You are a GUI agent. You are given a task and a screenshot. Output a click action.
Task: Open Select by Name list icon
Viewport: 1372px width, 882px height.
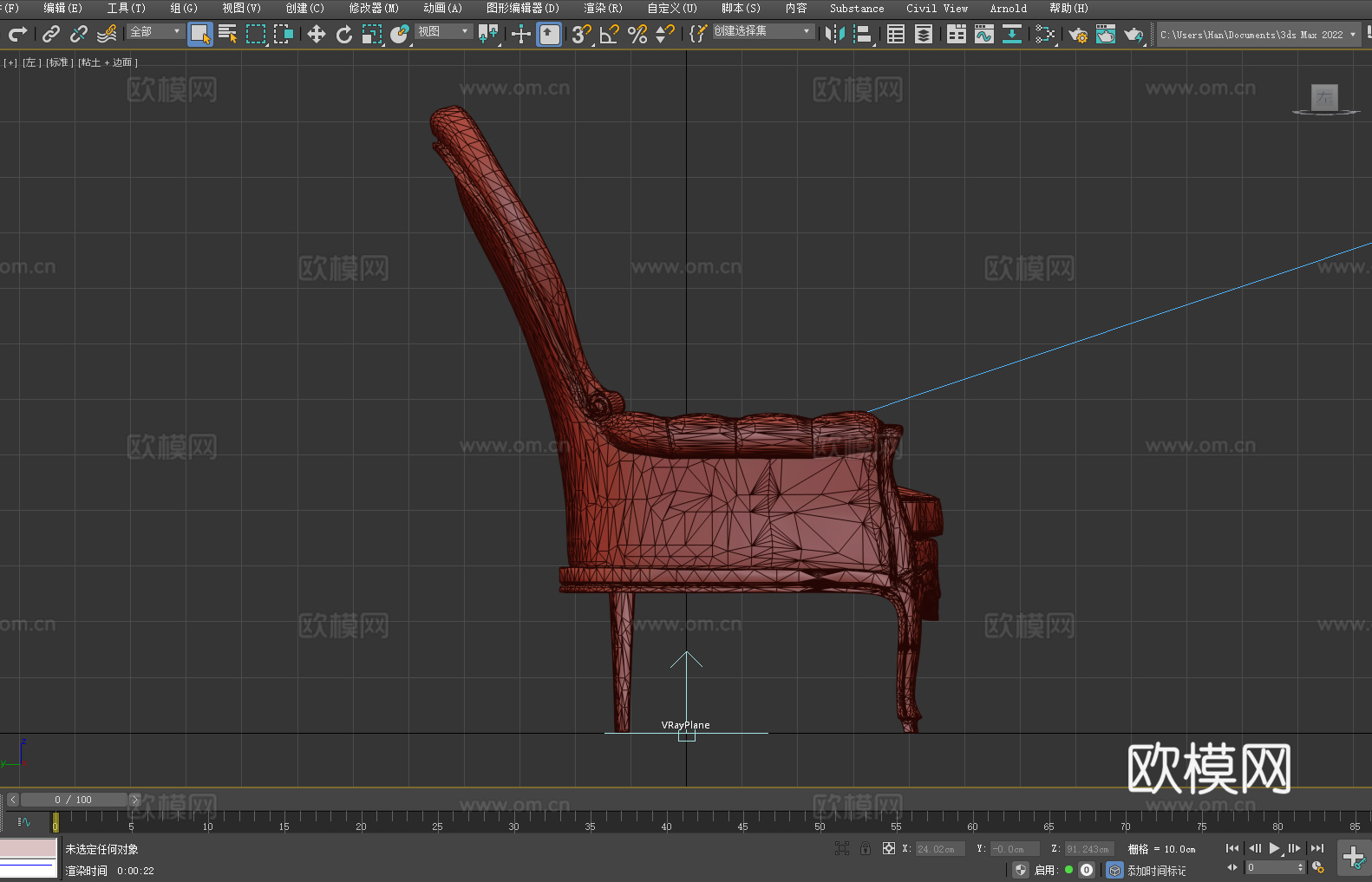pos(228,34)
